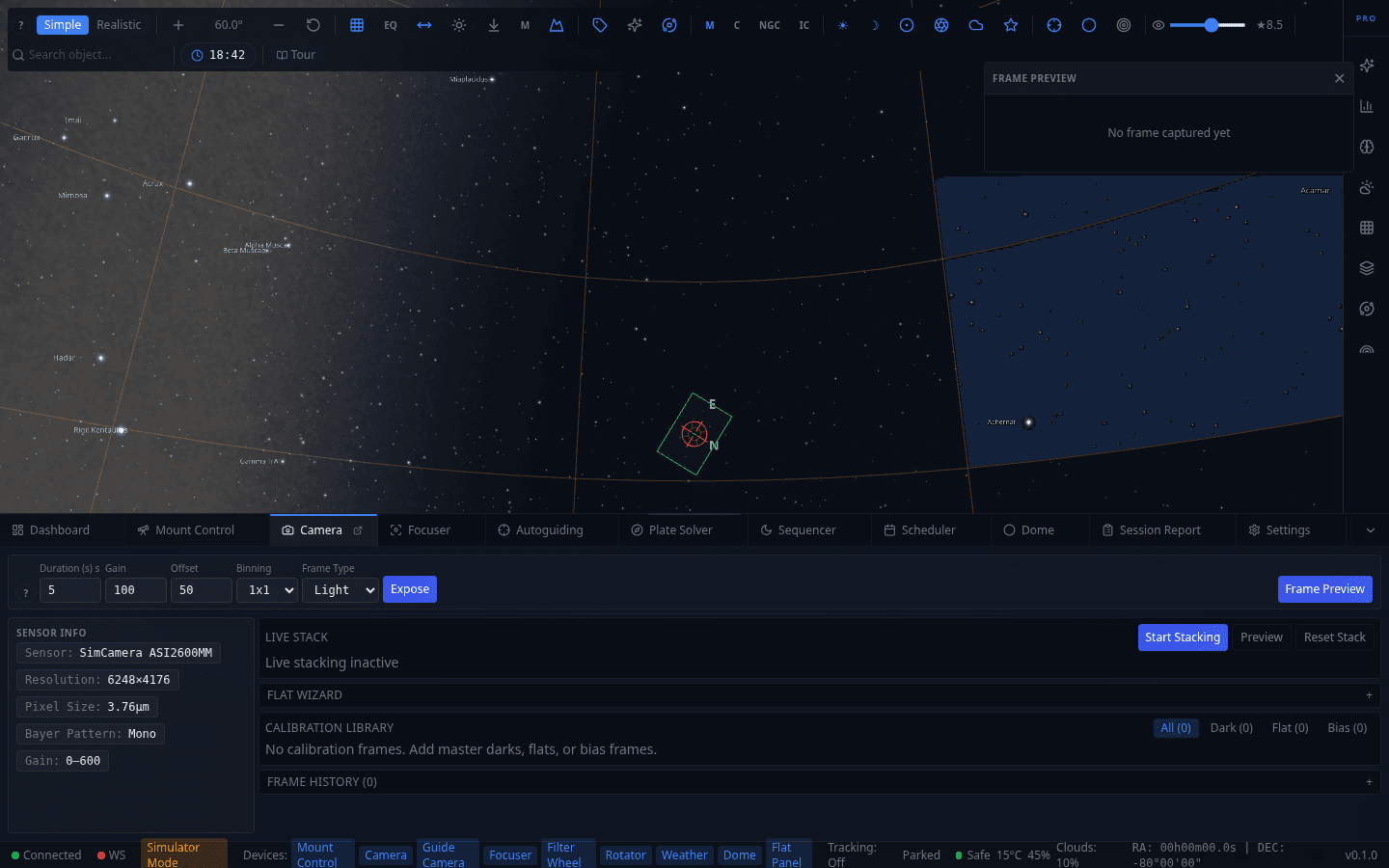Toggle IC catalog filter
The height and width of the screenshot is (868, 1389).
pos(804,25)
